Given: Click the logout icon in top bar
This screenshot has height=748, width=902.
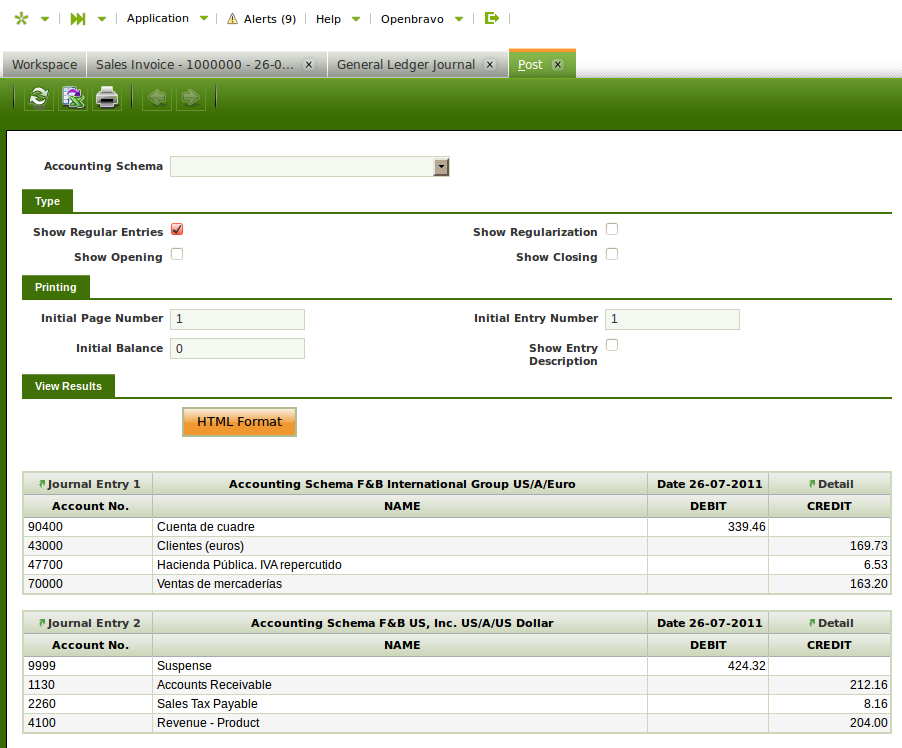Looking at the screenshot, I should (x=491, y=18).
